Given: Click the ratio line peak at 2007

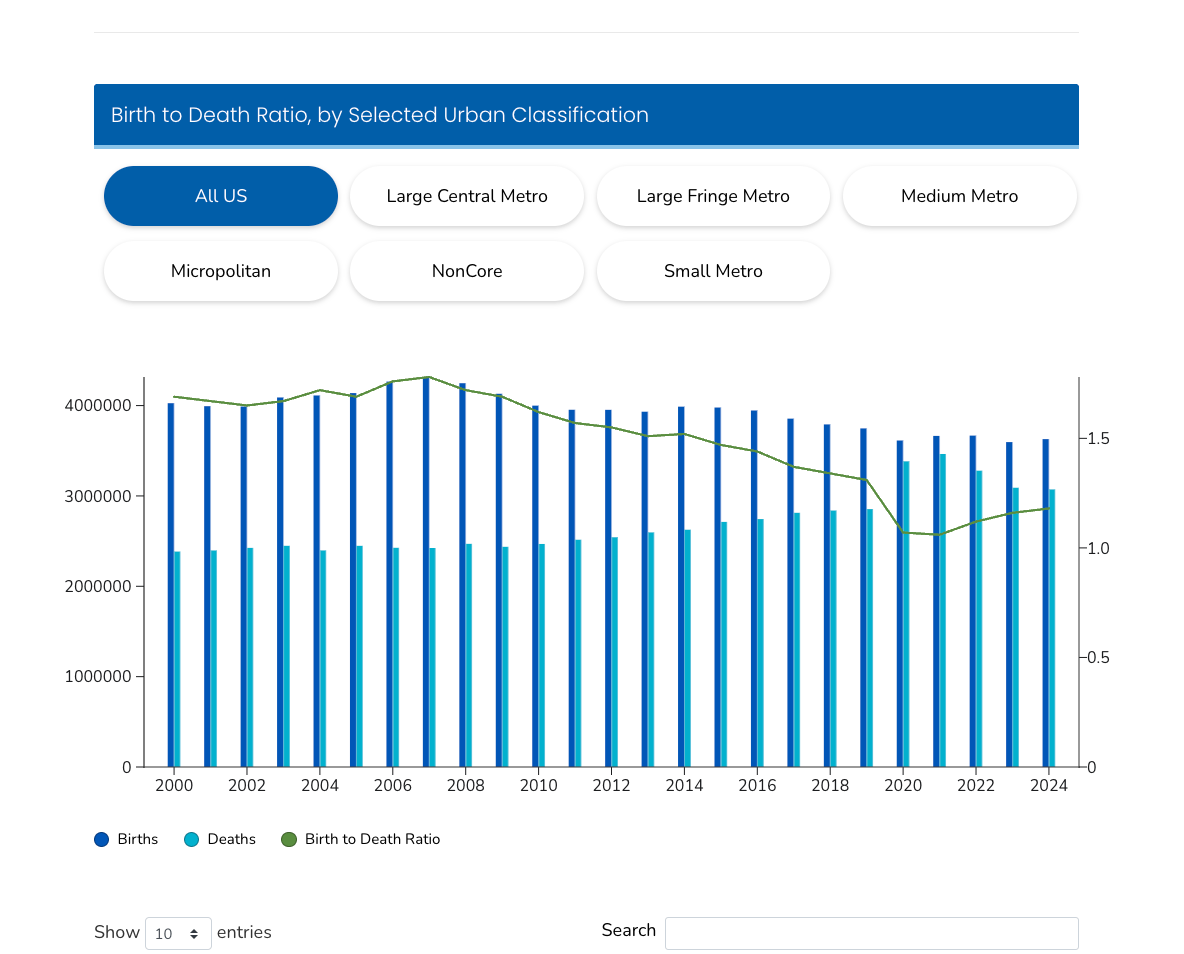Looking at the screenshot, I should 429,378.
